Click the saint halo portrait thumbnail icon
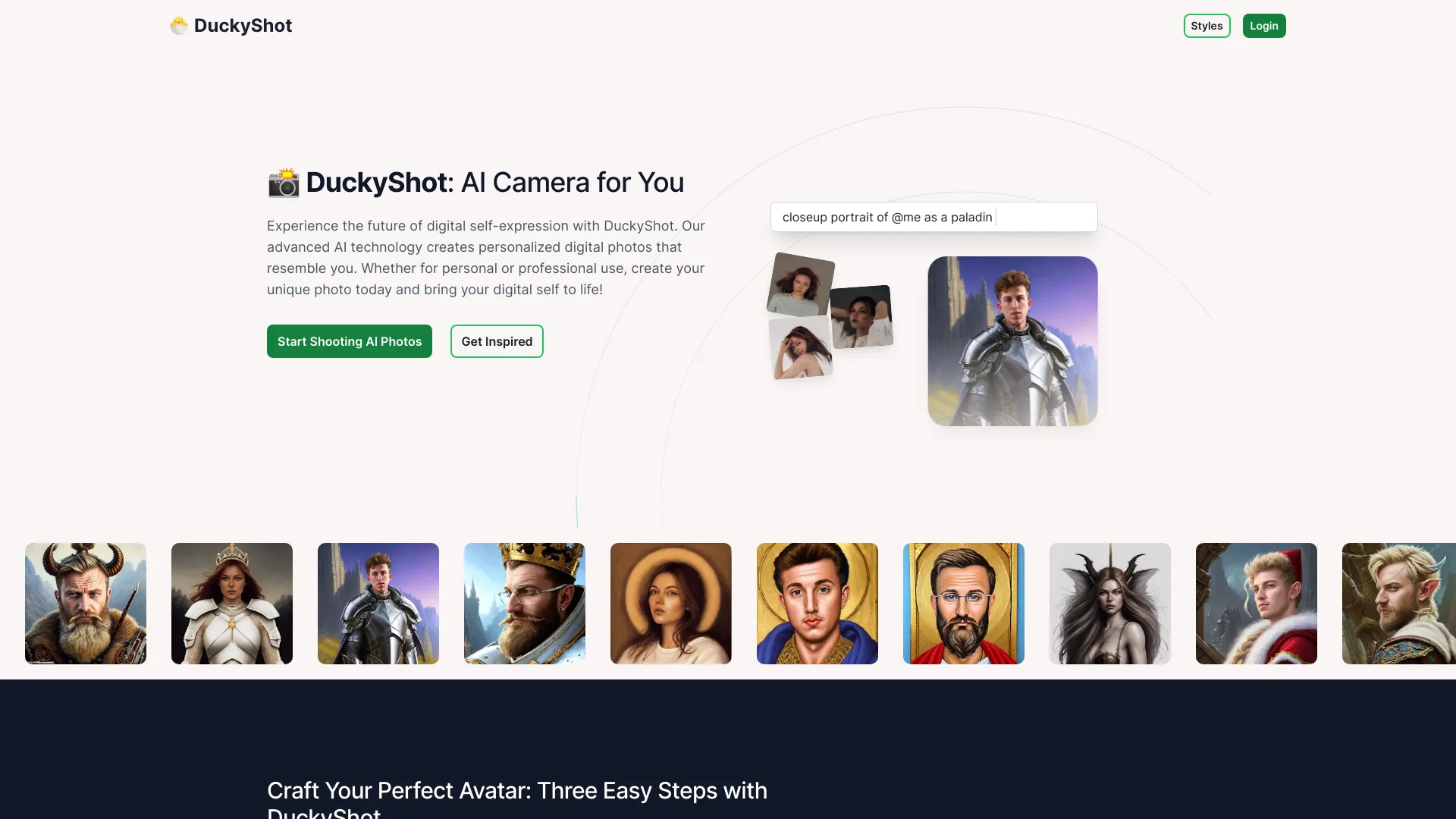 coord(670,603)
